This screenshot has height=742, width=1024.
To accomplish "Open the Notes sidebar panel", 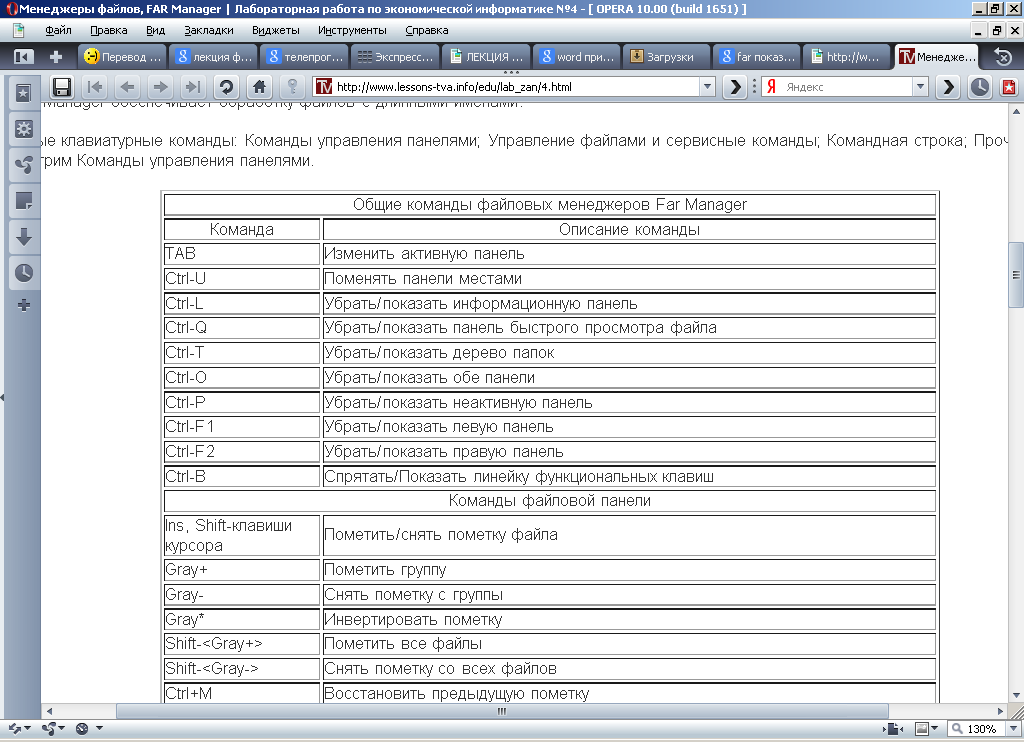I will pyautogui.click(x=24, y=201).
